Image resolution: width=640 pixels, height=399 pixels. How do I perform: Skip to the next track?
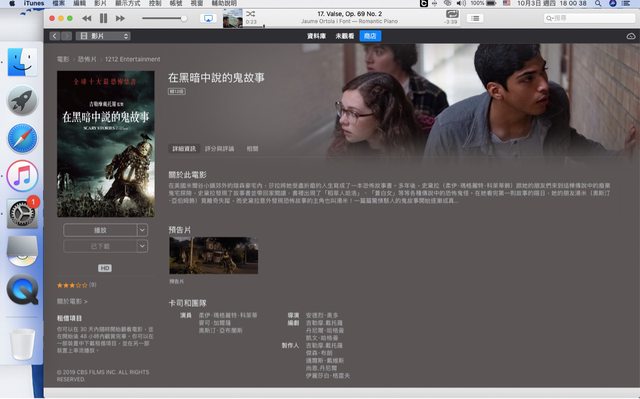coord(120,18)
